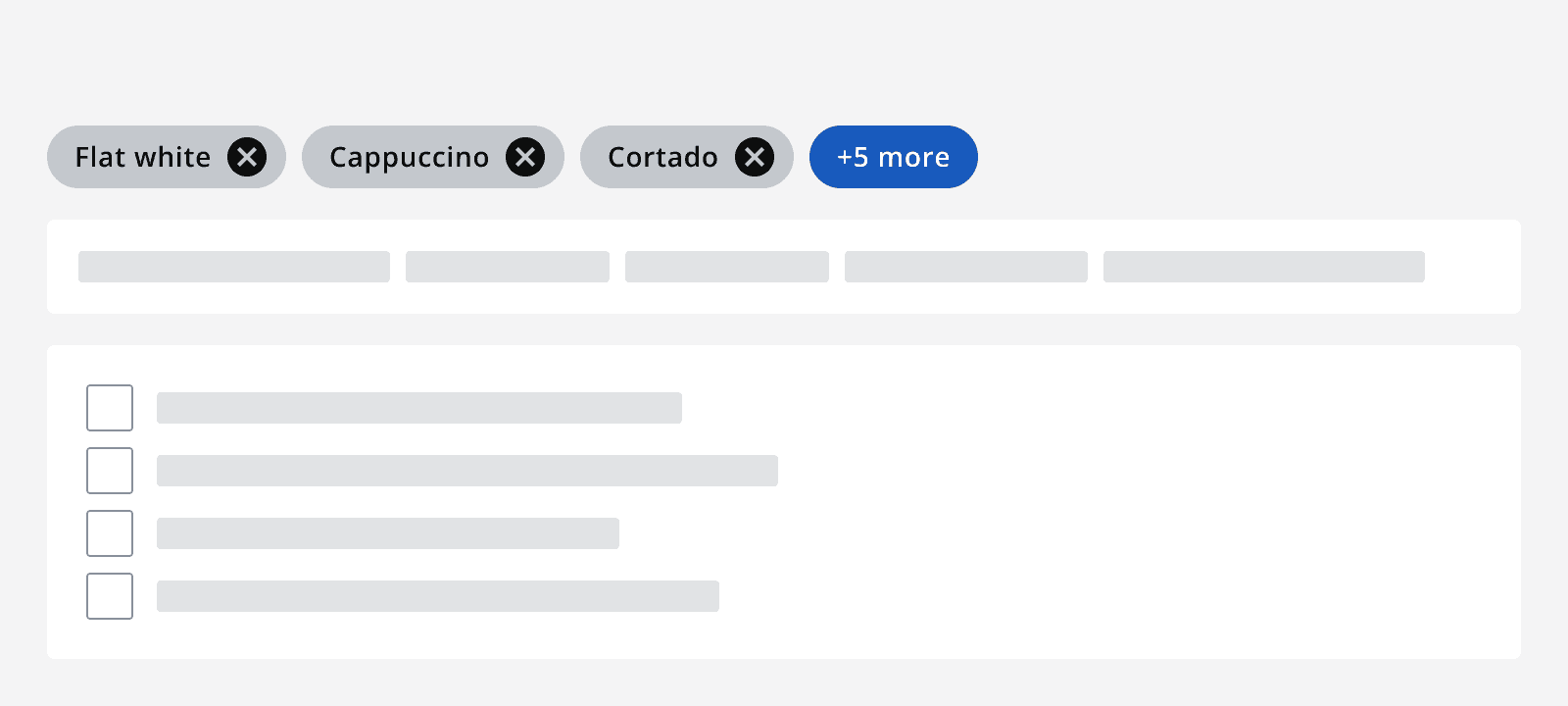Click the placeholder label beside the third checkbox

pyautogui.click(x=388, y=533)
